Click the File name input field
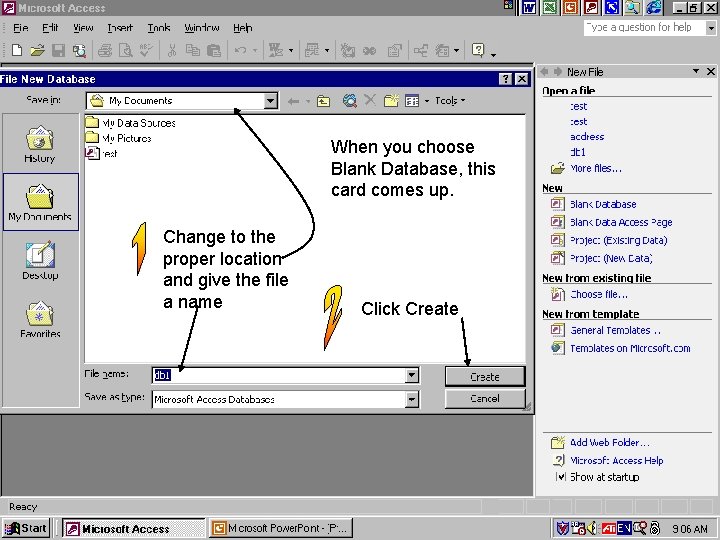720x540 pixels. [x=279, y=375]
